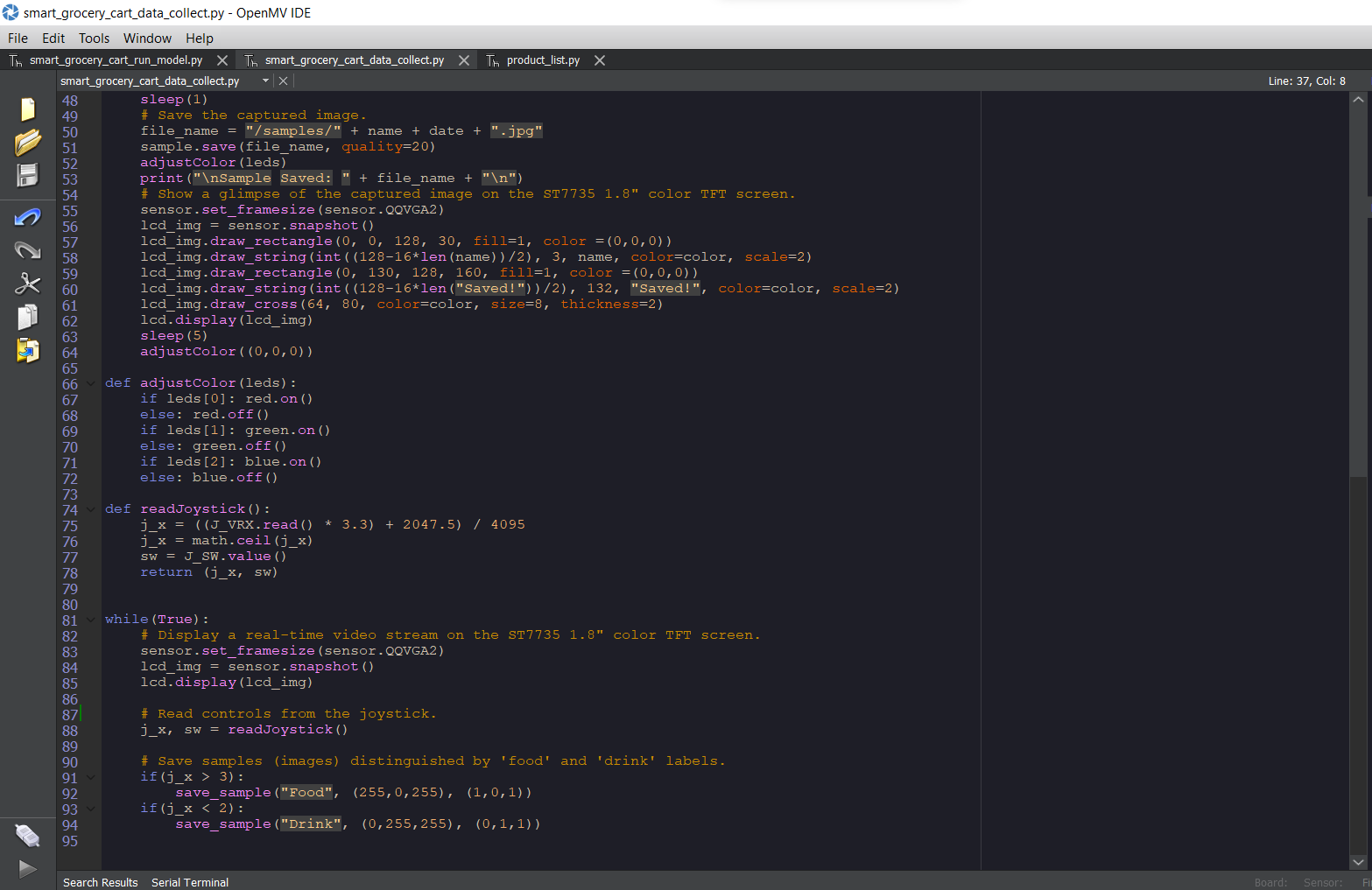Close the product_list.py tab
The height and width of the screenshot is (890, 1372).
[x=599, y=60]
